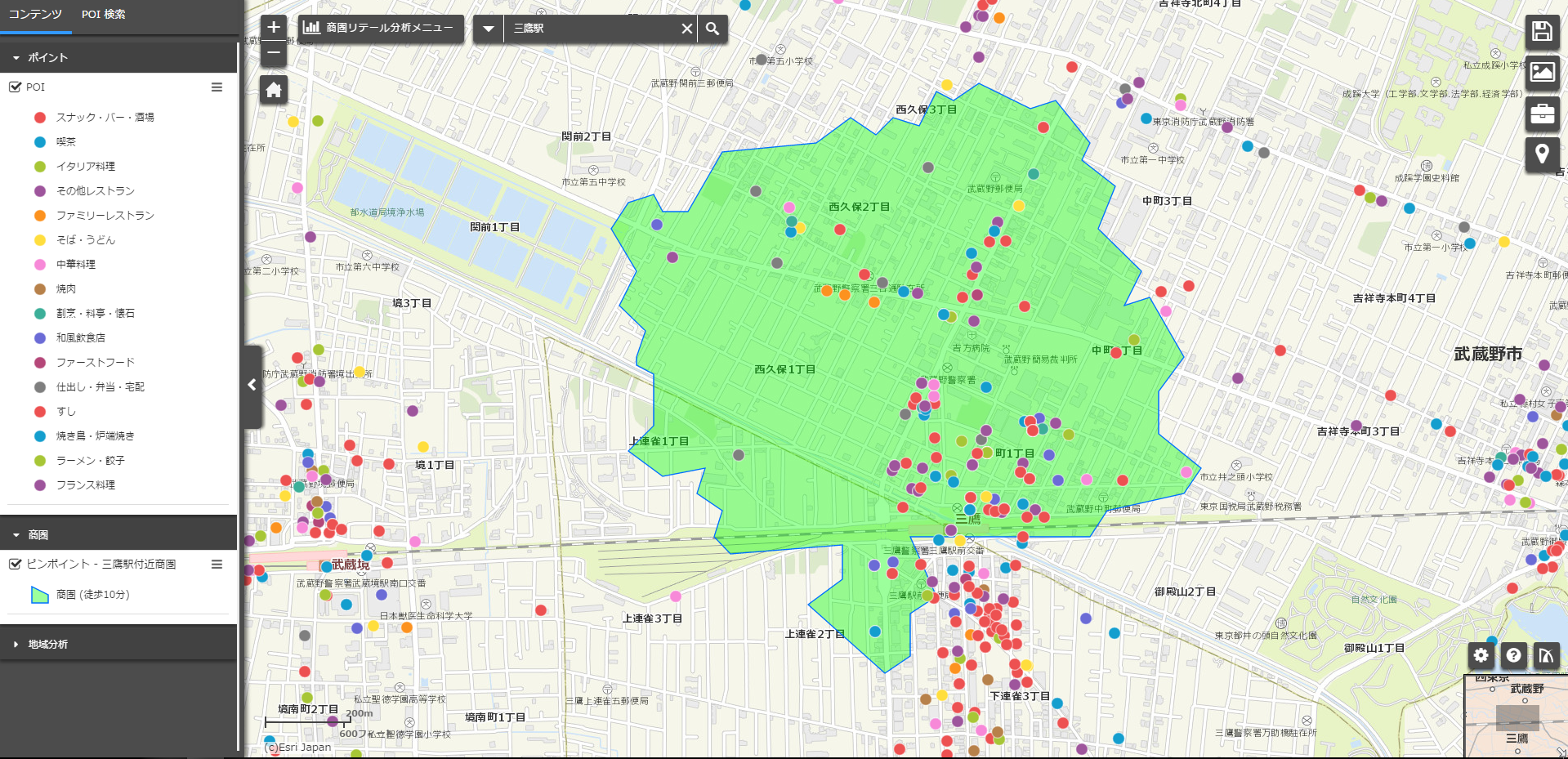
Task: Open the settings gear icon
Action: pyautogui.click(x=1481, y=655)
